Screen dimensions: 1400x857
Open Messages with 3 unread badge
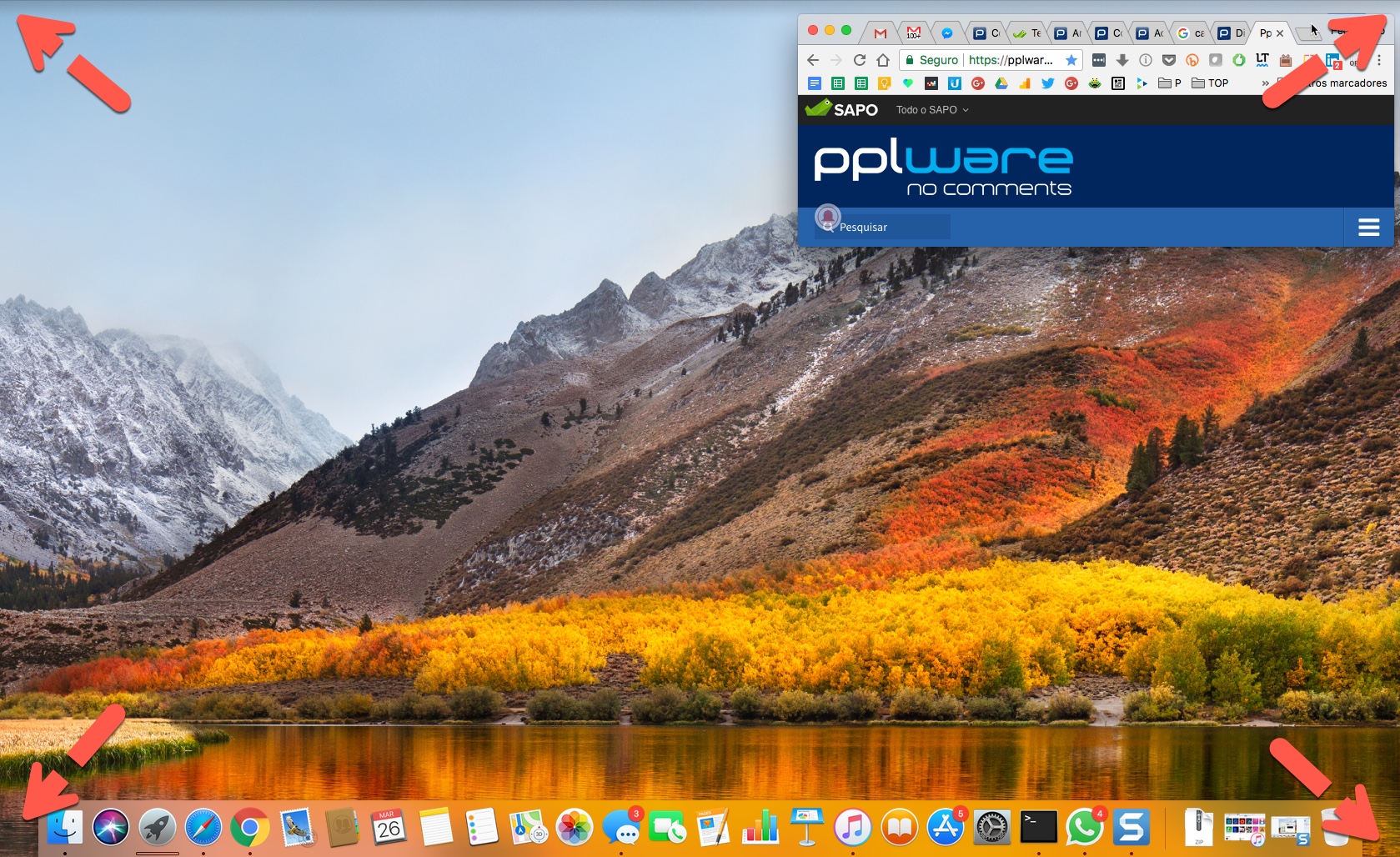tap(622, 828)
